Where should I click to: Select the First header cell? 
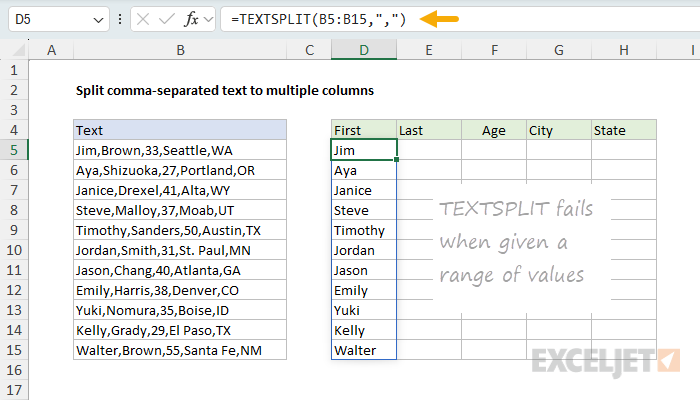[x=363, y=130]
